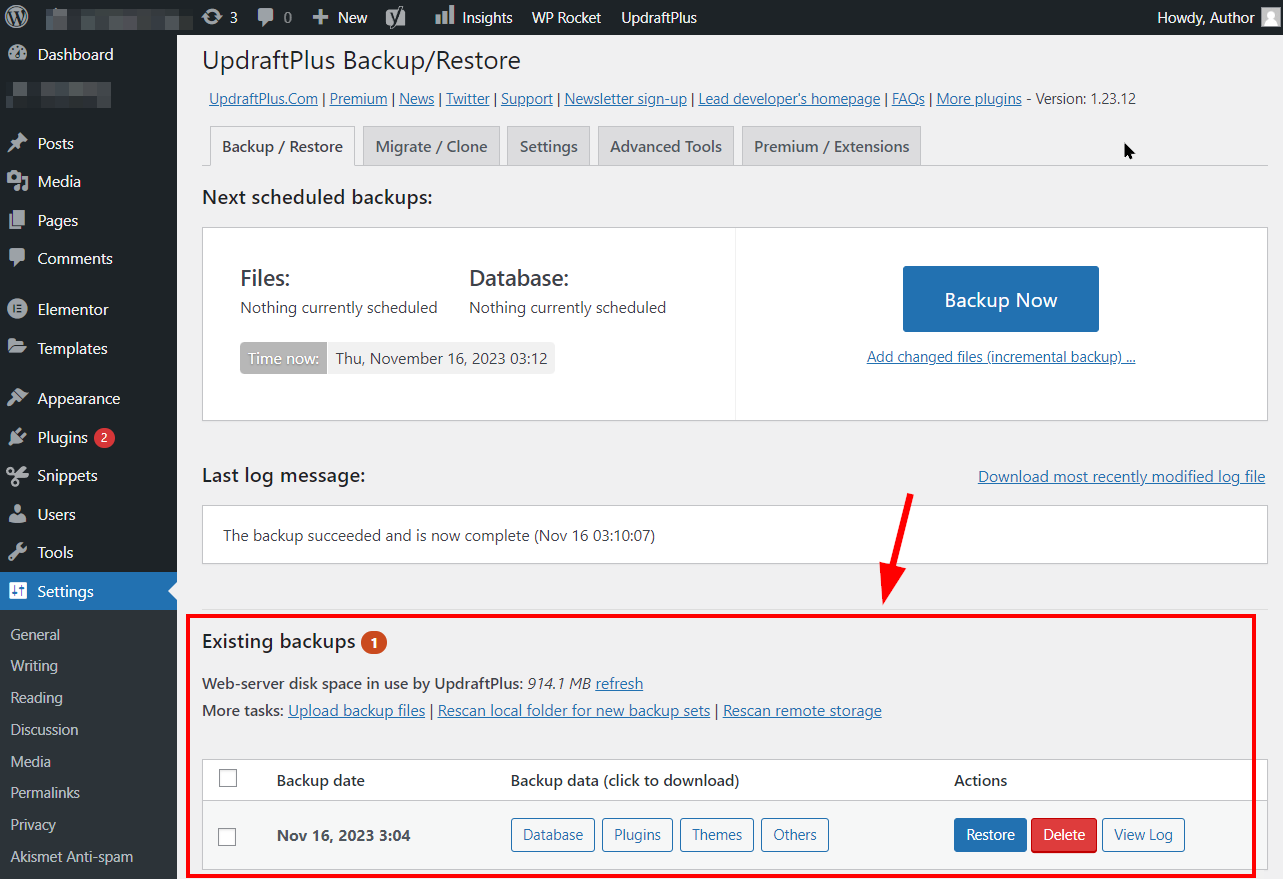
Task: Click the Templates folder icon
Action: pos(18,348)
